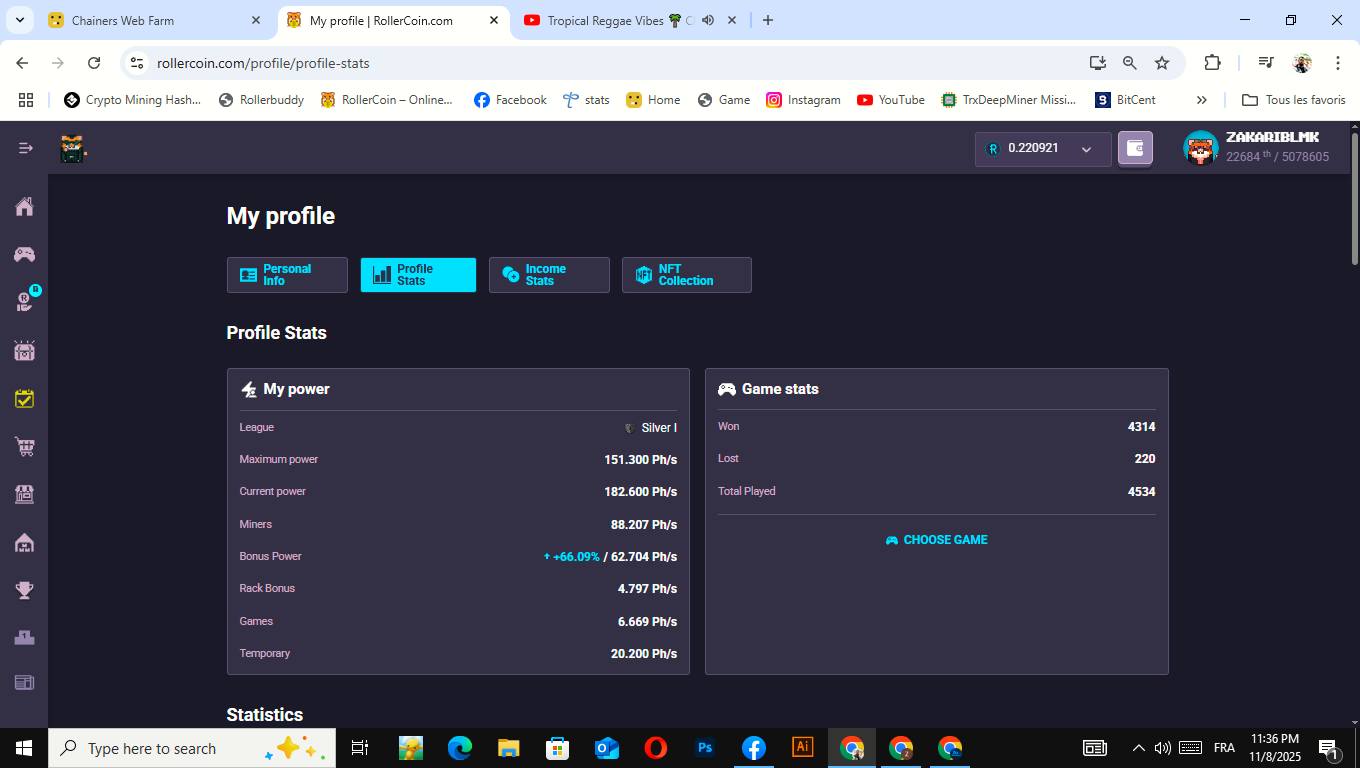Viewport: 1360px width, 768px height.
Task: Show more bookmarks via the overflow chevron
Action: tap(1201, 100)
